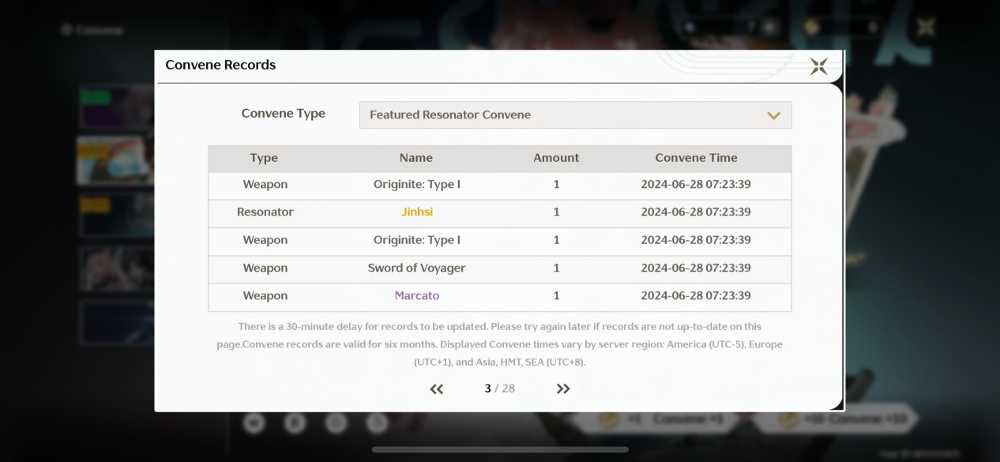The height and width of the screenshot is (462, 1000).
Task: Close the blurred Convene screen with top-right X
Action: [x=925, y=27]
